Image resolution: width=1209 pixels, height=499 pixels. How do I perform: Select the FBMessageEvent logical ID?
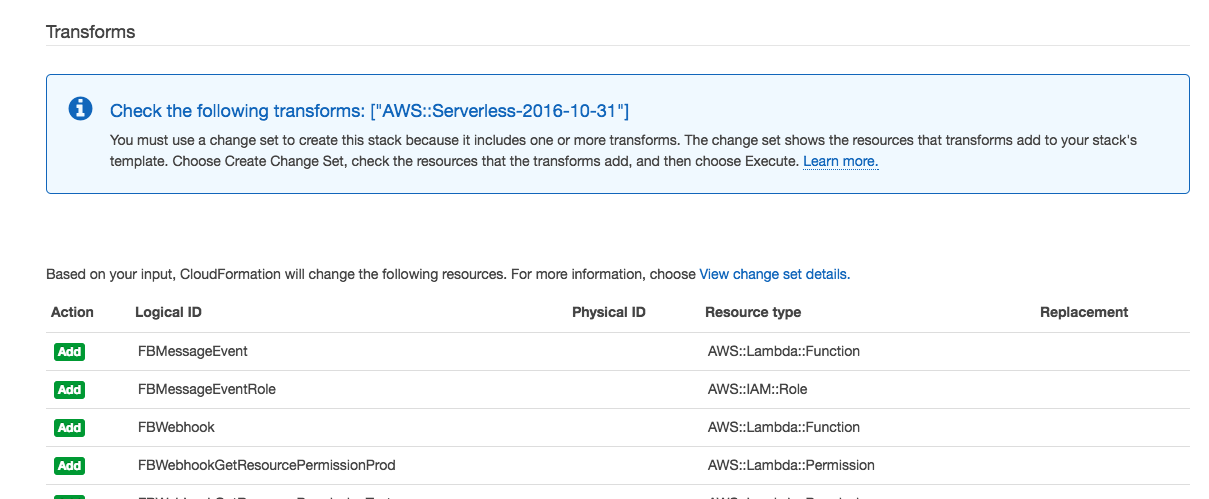(x=193, y=351)
